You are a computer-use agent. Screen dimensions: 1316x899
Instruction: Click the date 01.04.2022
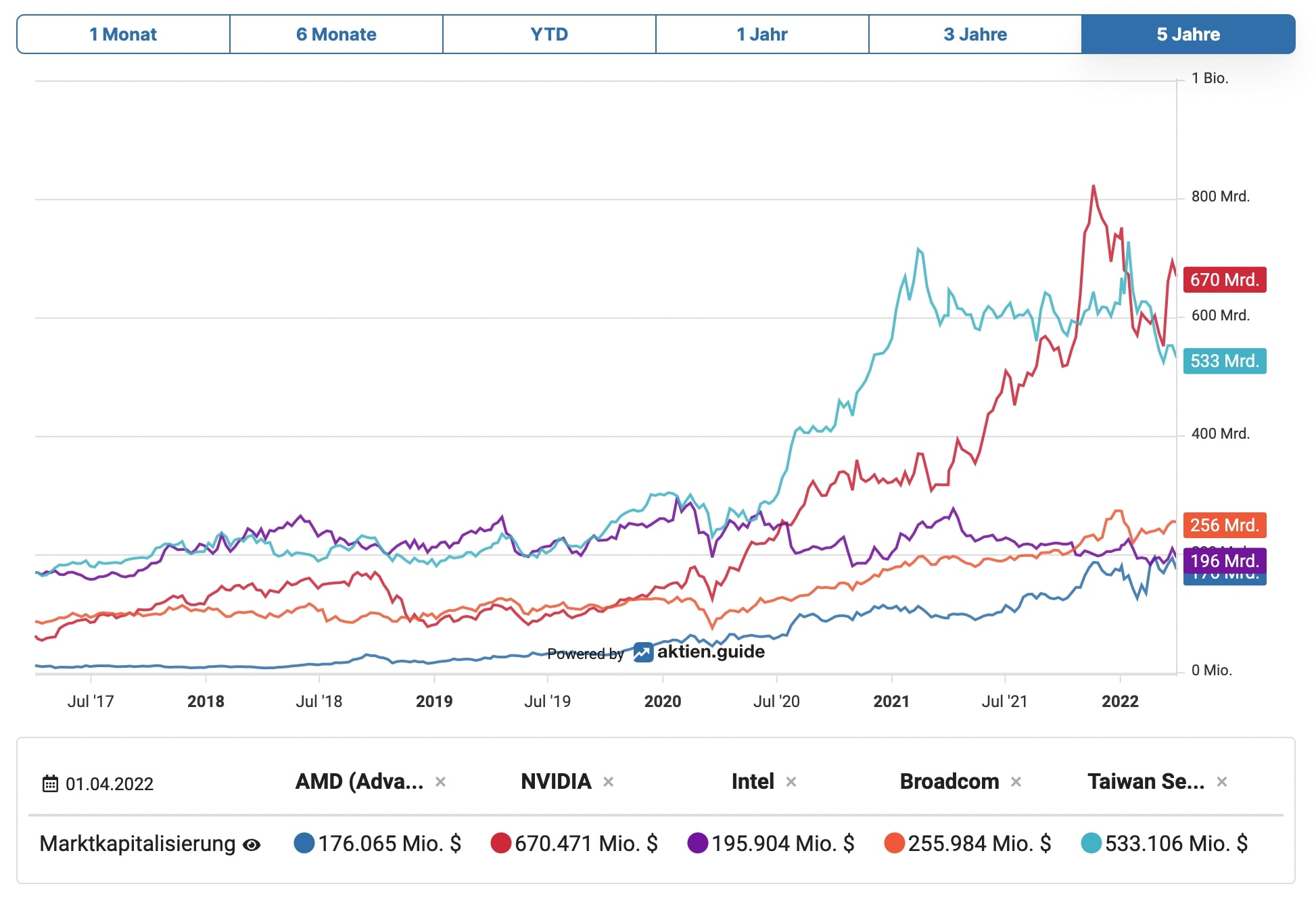[110, 784]
